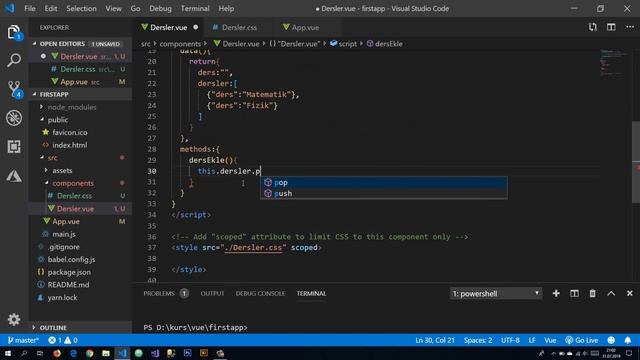Choose the pop autocomplete suggestion
Viewport: 640px width, 360px height.
click(x=384, y=182)
